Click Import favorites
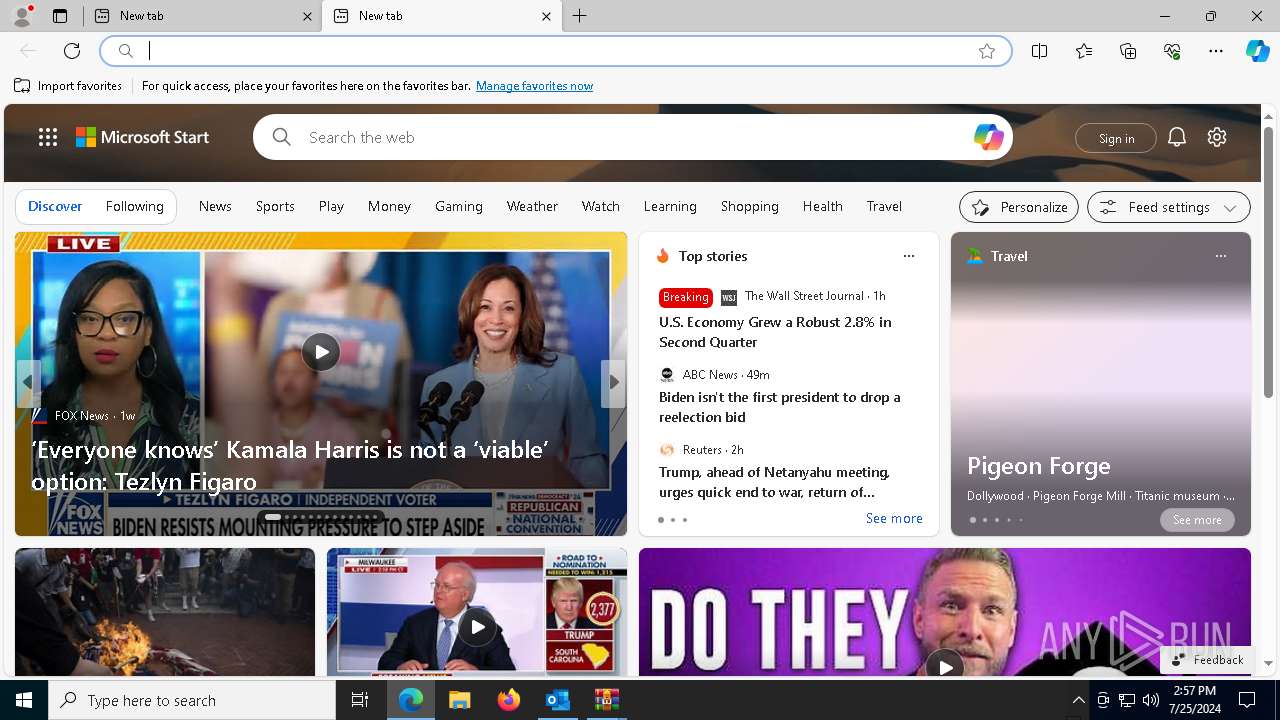 pyautogui.click(x=68, y=86)
